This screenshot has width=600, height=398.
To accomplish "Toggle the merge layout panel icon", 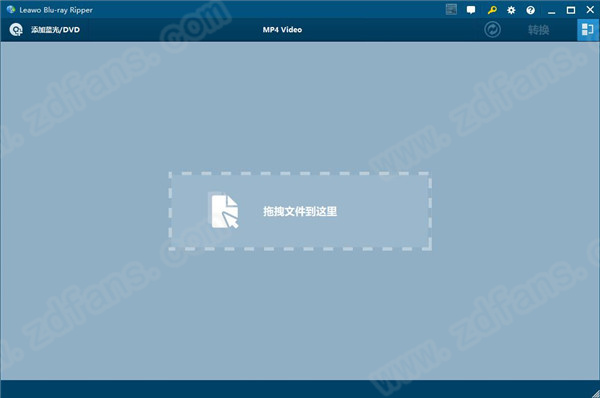I will point(587,29).
